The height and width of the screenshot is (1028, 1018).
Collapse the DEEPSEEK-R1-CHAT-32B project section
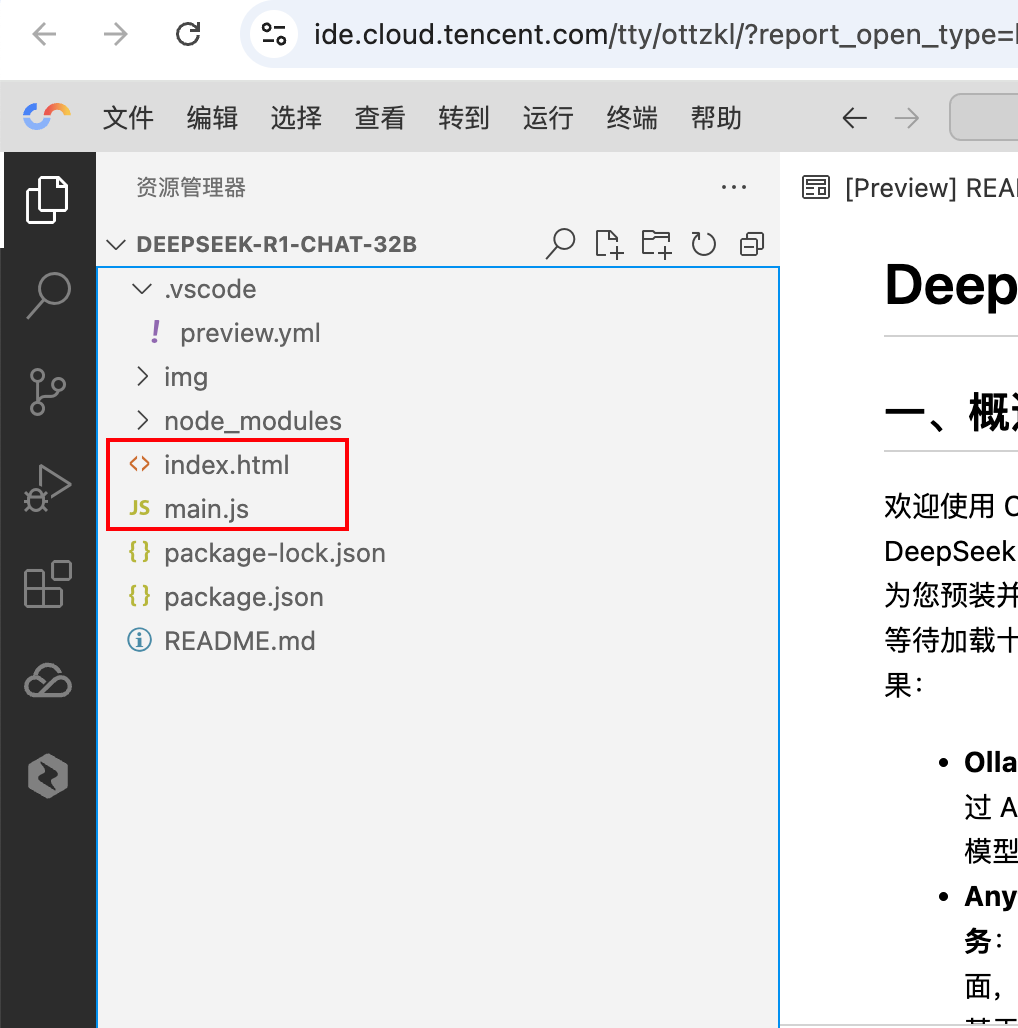pyautogui.click(x=118, y=245)
